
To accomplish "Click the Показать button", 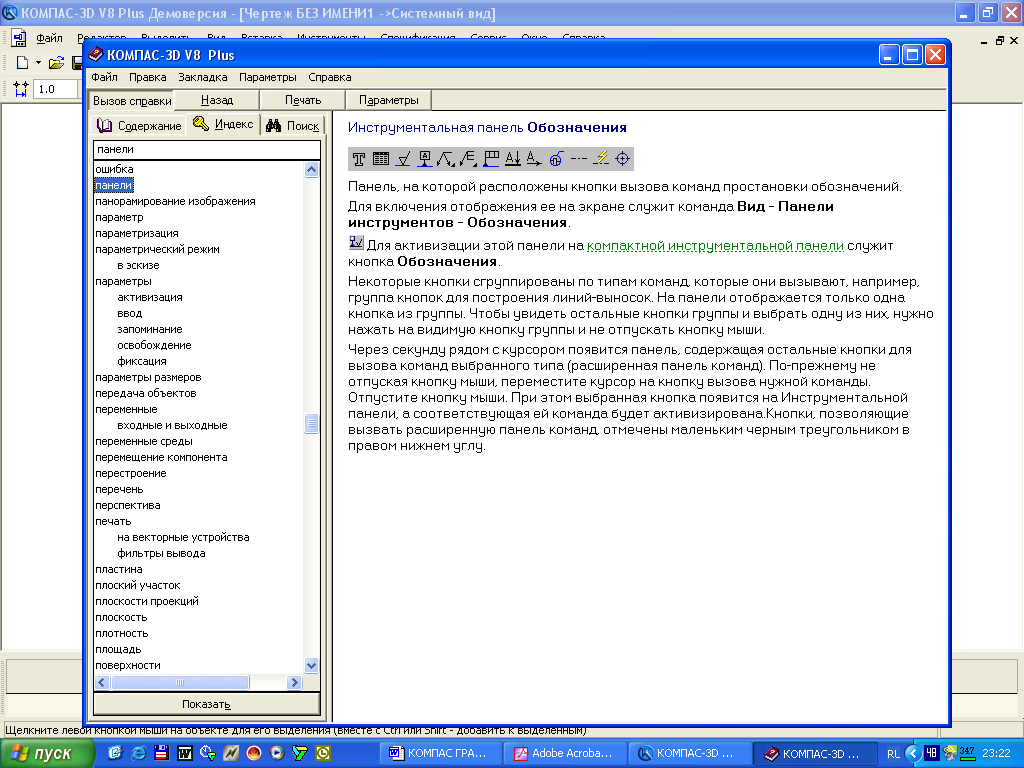I will click(206, 704).
